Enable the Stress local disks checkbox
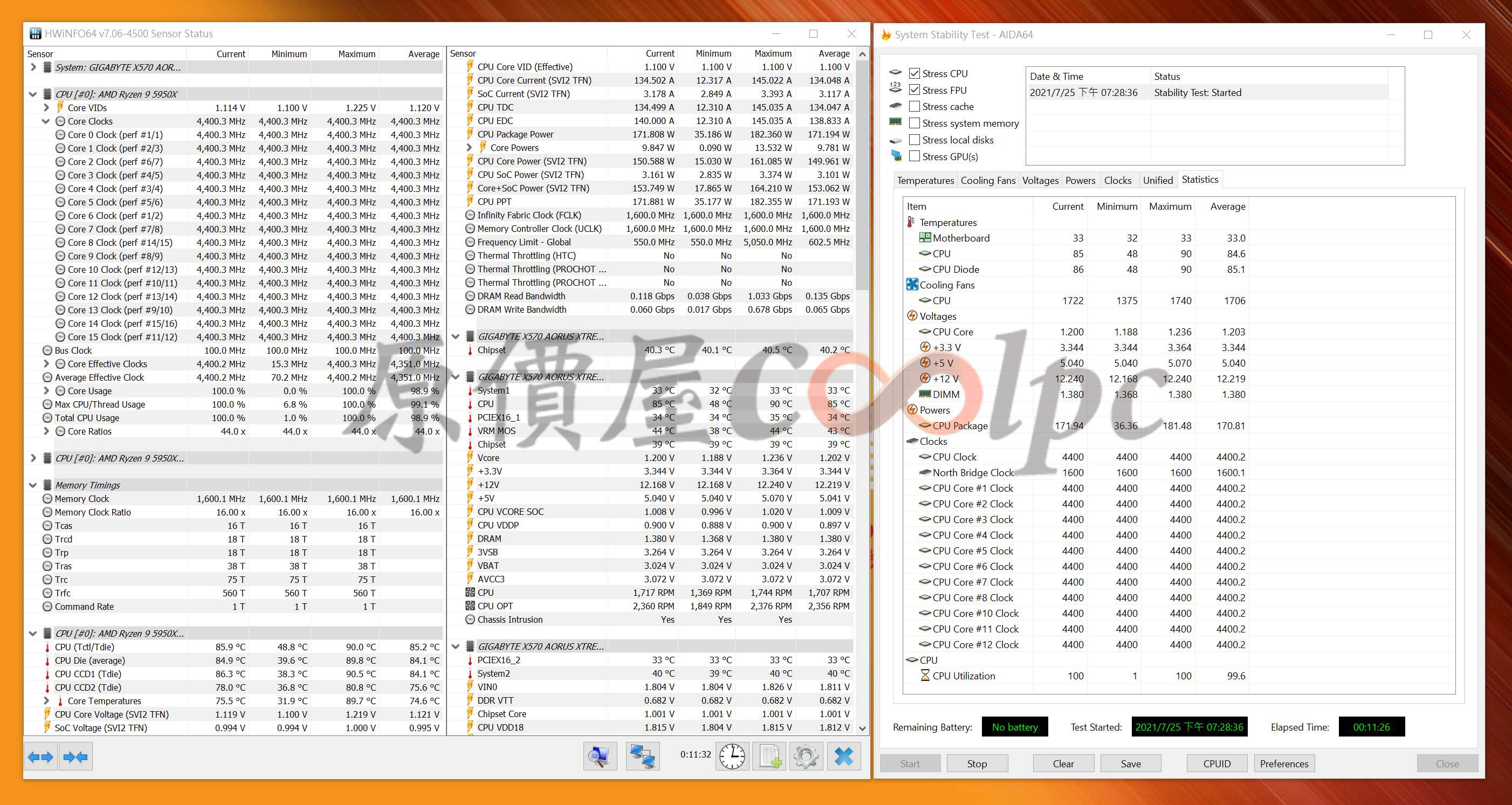This screenshot has width=1512, height=805. 914,140
